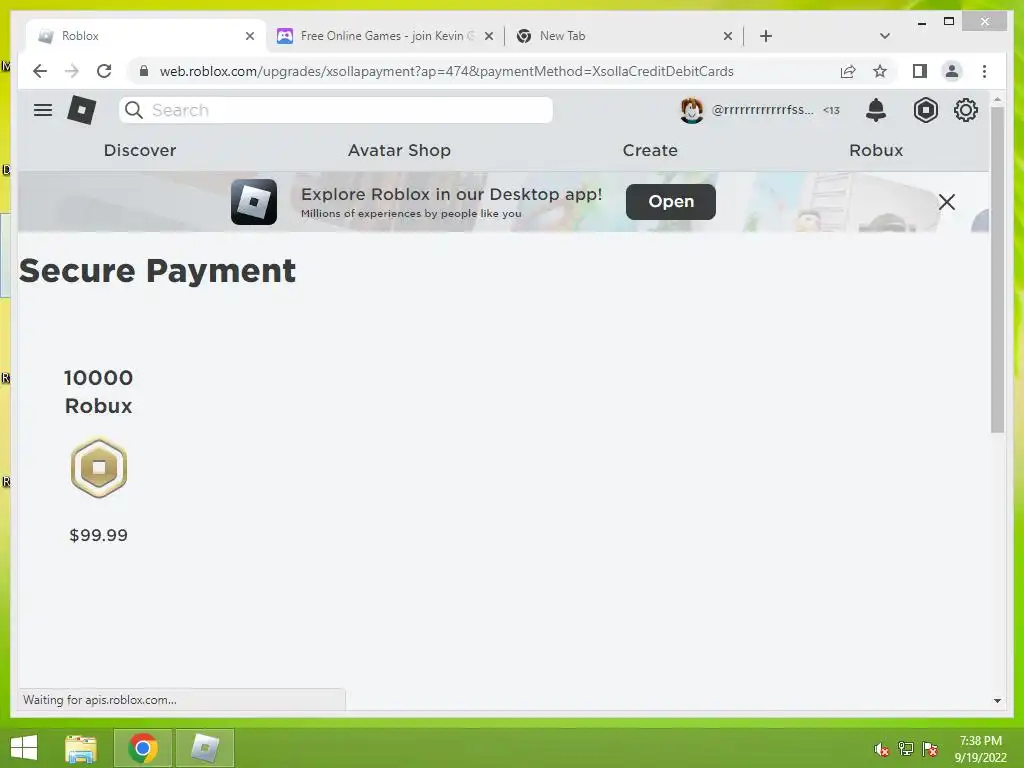
Task: Open Action Center flag icon
Action: 930,749
